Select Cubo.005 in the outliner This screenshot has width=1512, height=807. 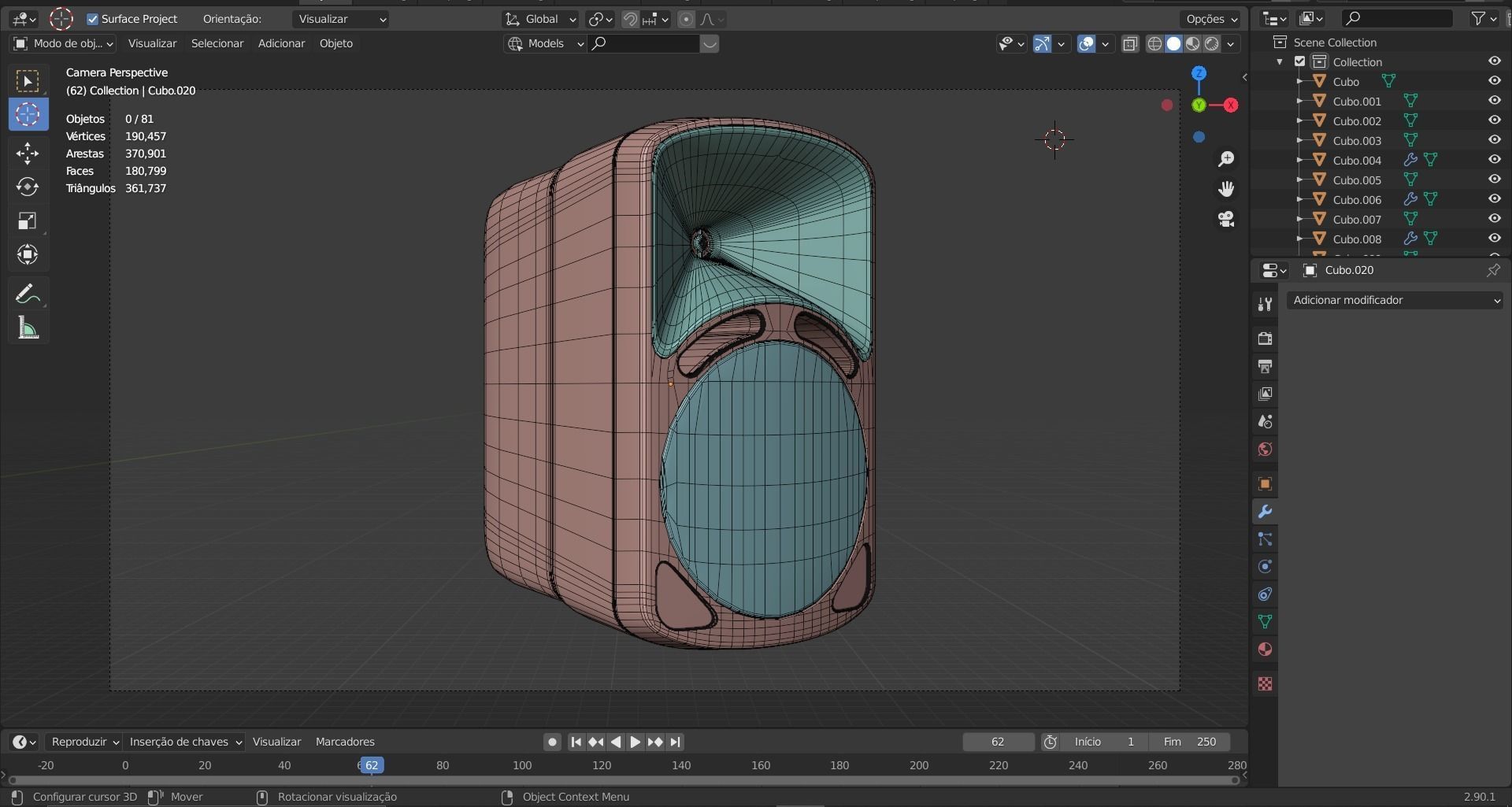coord(1357,180)
